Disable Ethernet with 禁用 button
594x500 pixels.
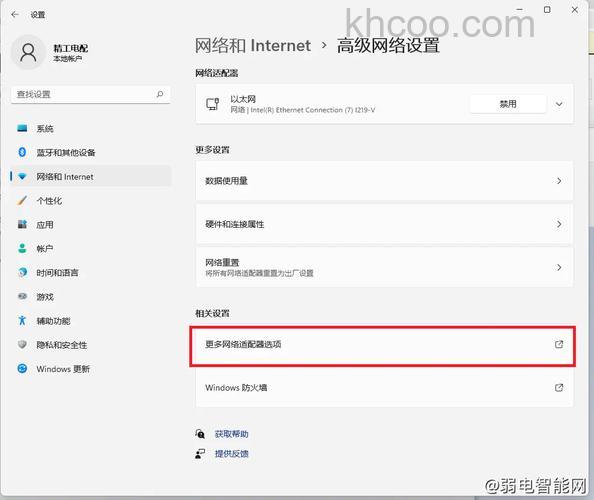point(508,104)
